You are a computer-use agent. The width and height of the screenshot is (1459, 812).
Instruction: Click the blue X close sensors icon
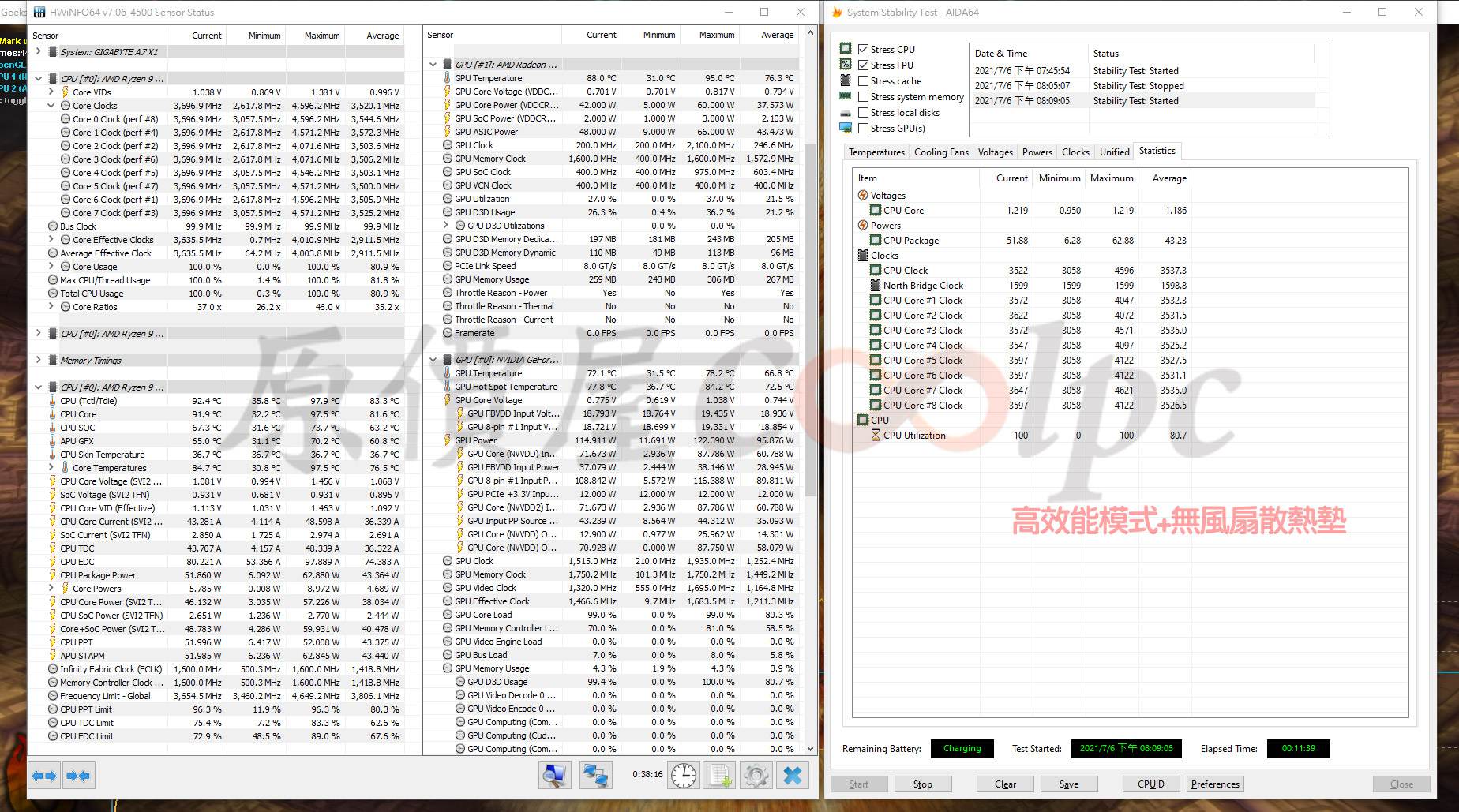coord(793,776)
